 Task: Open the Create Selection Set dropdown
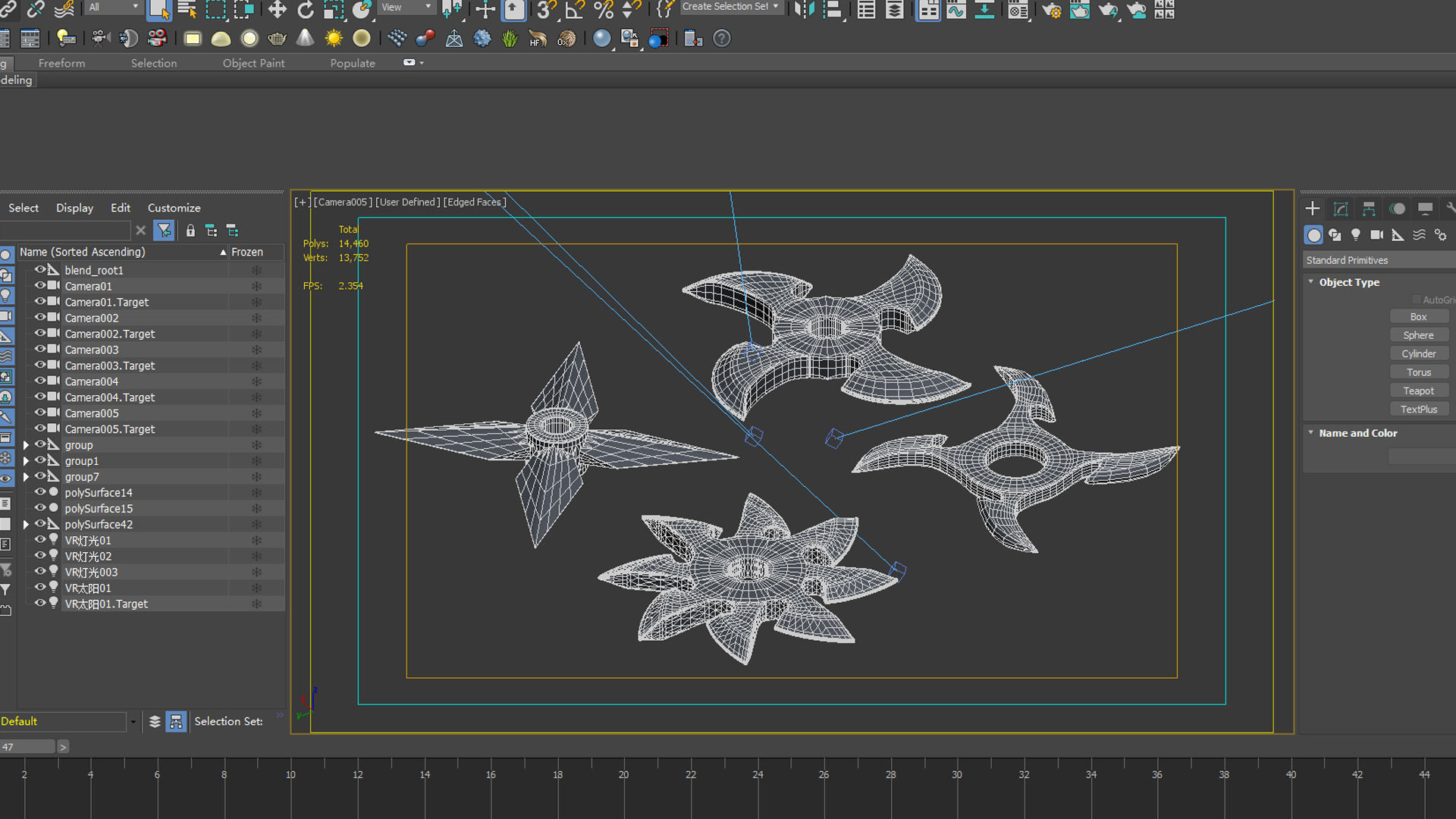(776, 7)
